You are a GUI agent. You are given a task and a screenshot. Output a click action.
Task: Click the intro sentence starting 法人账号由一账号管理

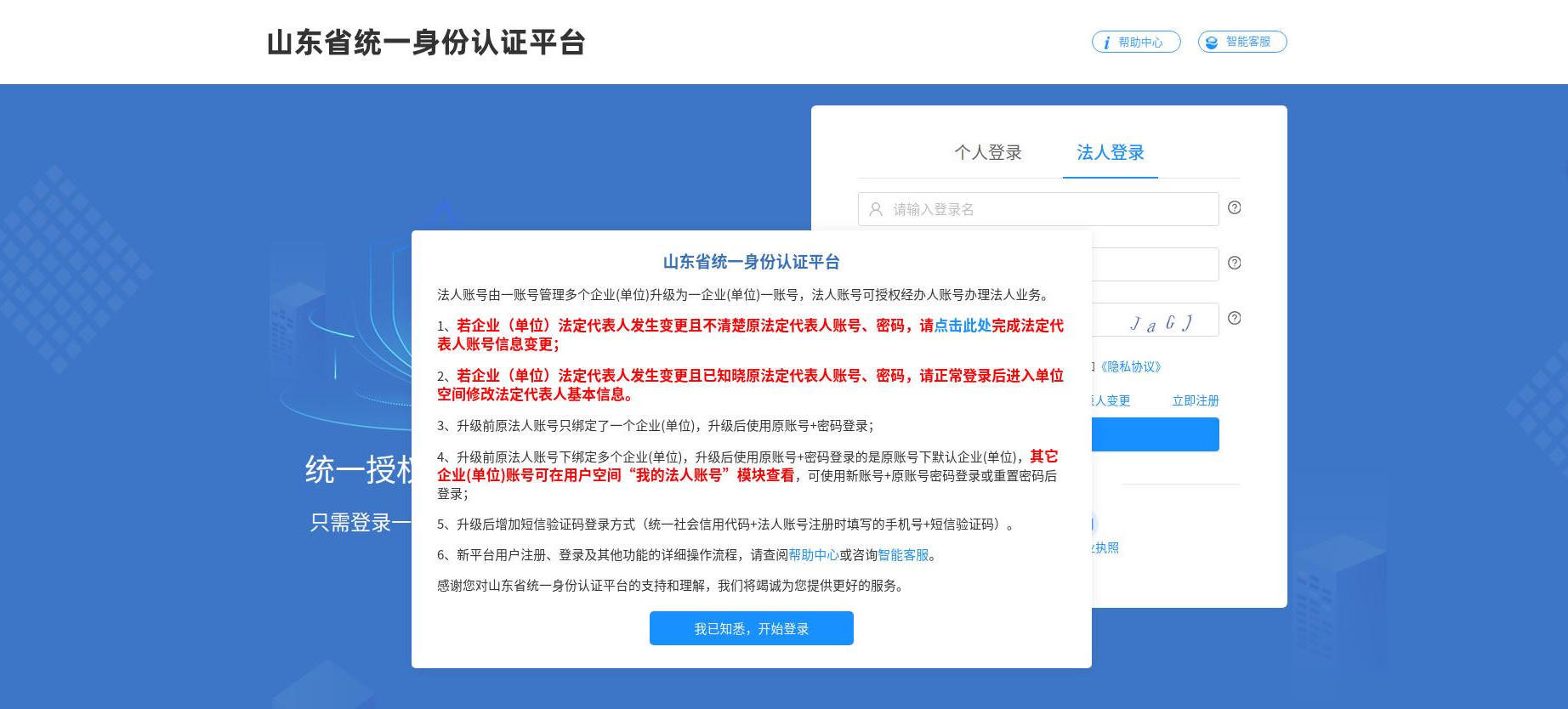coord(745,295)
